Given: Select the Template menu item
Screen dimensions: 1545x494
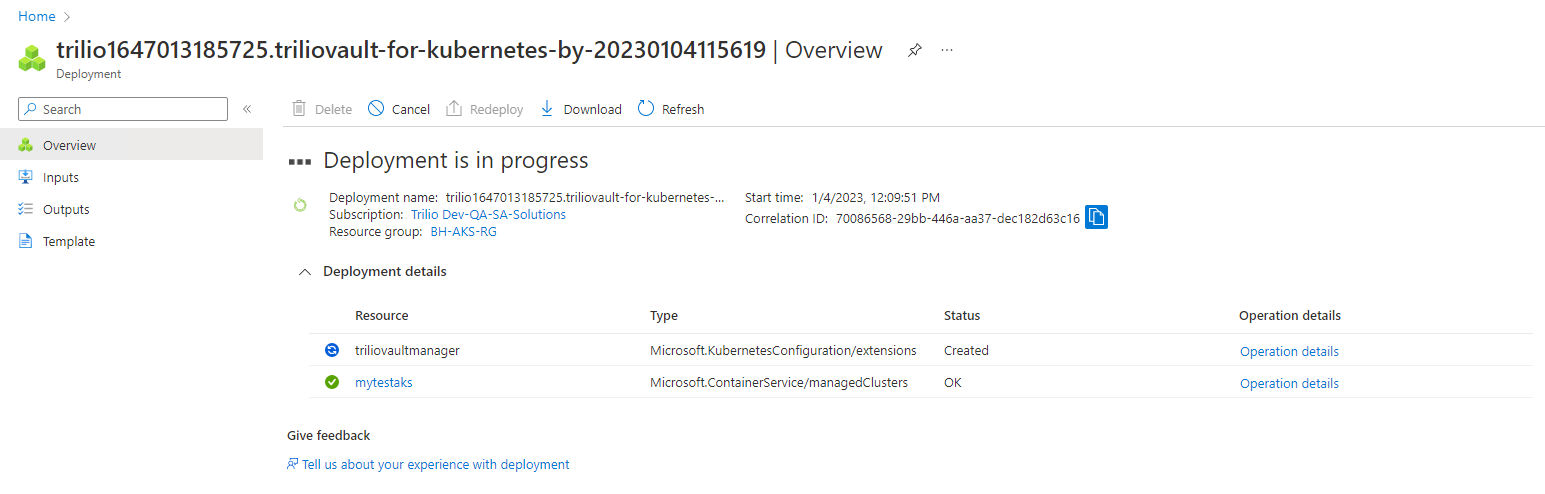Looking at the screenshot, I should pyautogui.click(x=68, y=241).
